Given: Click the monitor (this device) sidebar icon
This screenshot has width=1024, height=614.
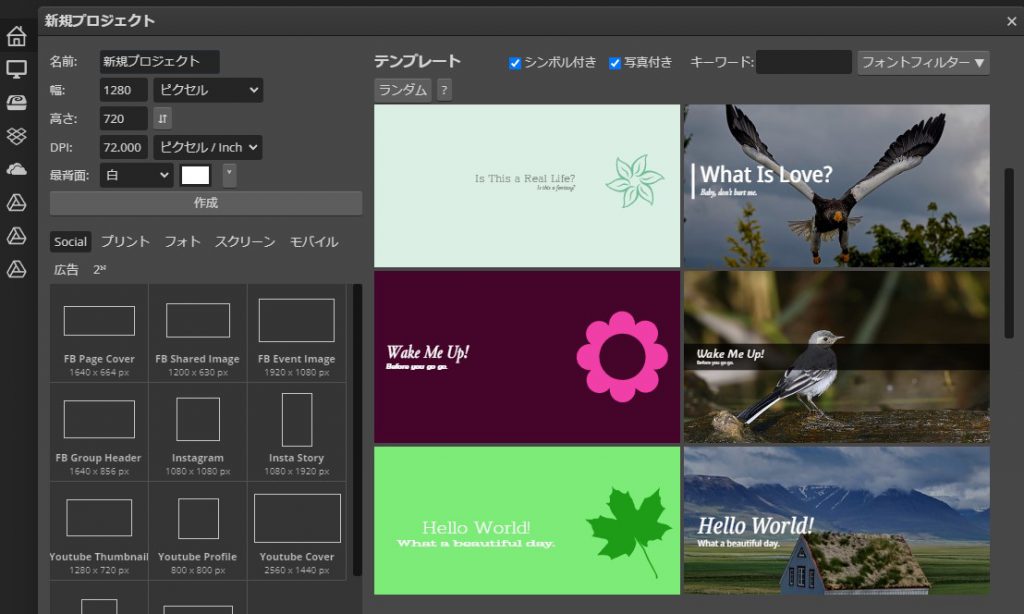Looking at the screenshot, I should pos(16,69).
